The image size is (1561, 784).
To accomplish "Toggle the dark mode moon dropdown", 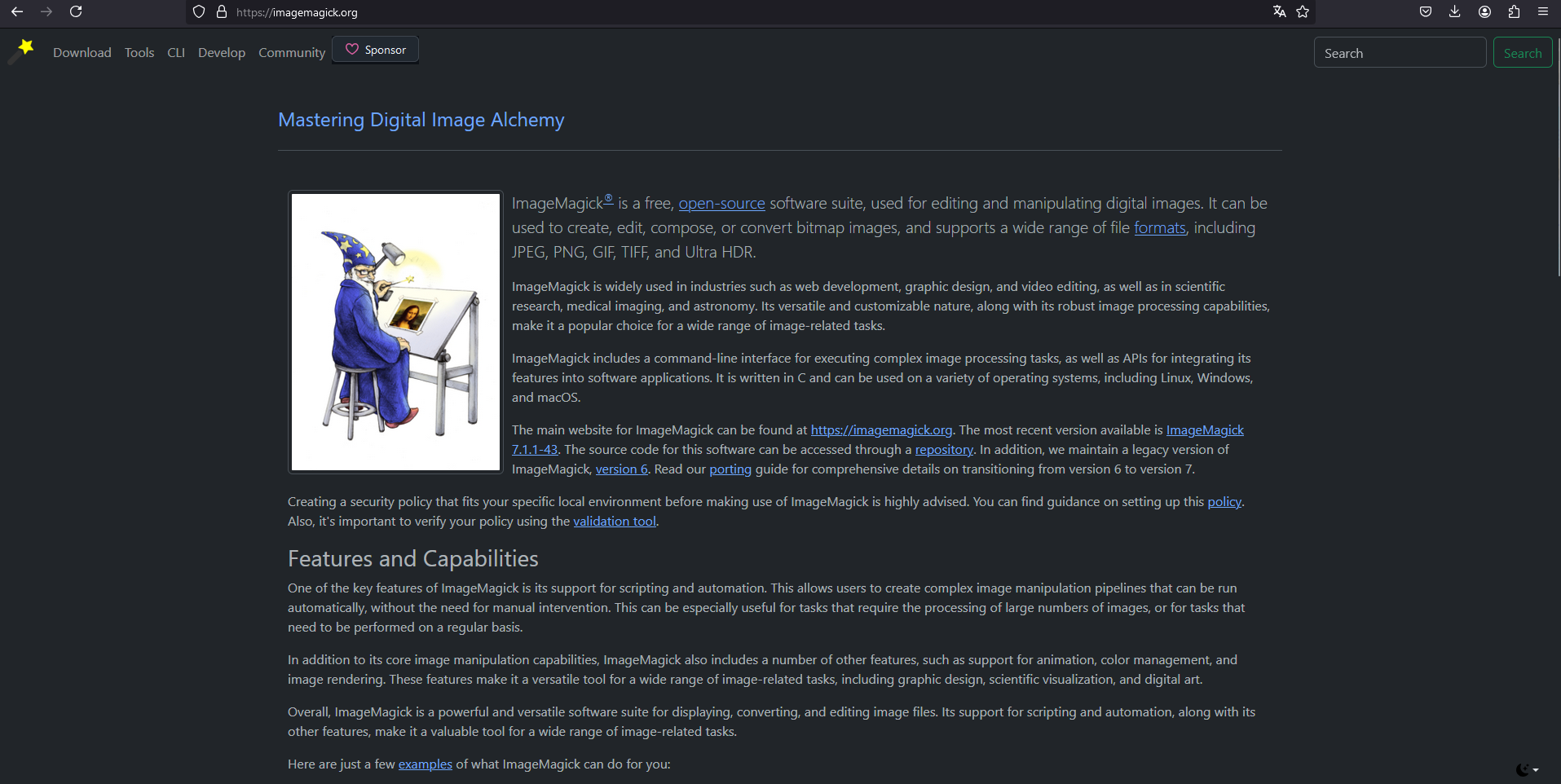I will (1527, 769).
